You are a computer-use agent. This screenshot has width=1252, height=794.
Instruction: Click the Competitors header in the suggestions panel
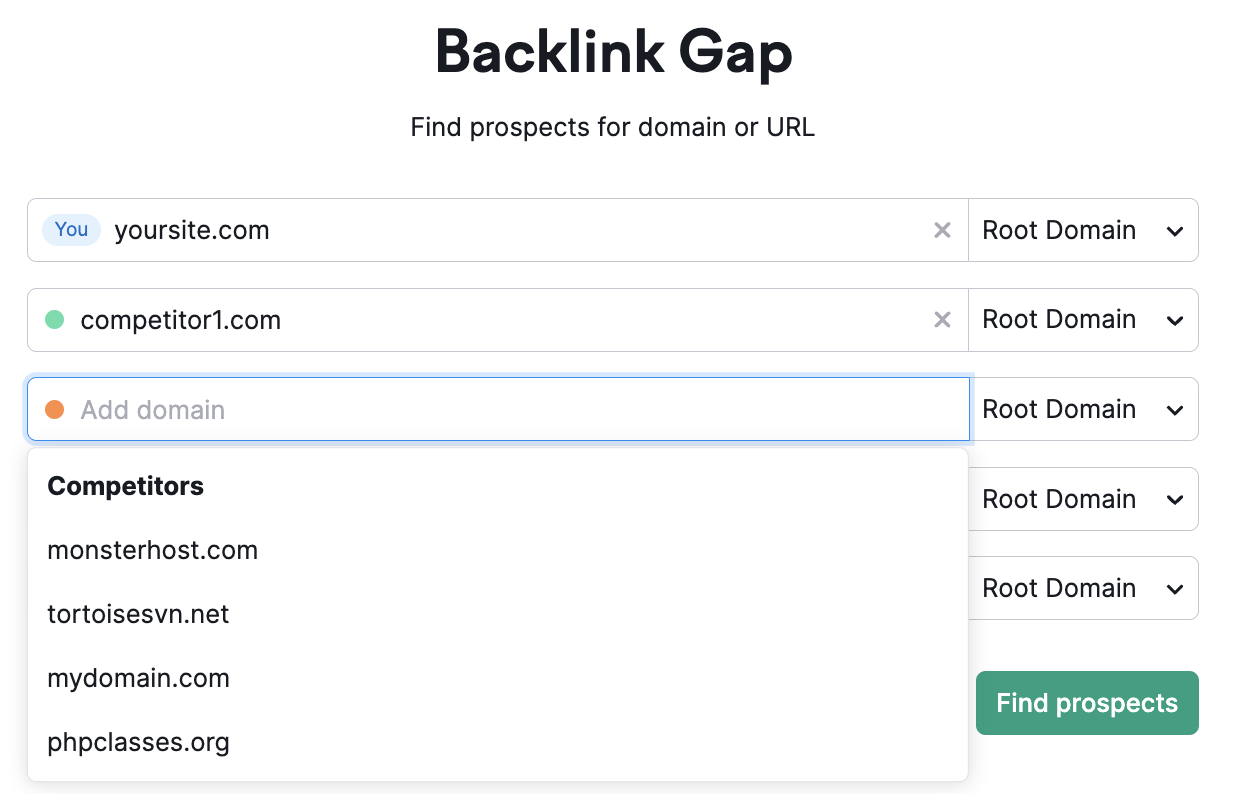125,486
